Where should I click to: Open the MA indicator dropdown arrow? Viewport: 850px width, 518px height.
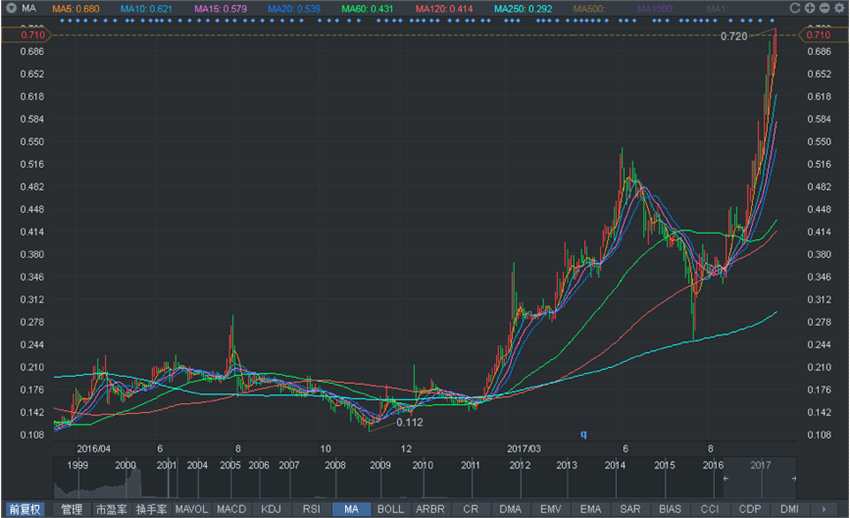10,8
